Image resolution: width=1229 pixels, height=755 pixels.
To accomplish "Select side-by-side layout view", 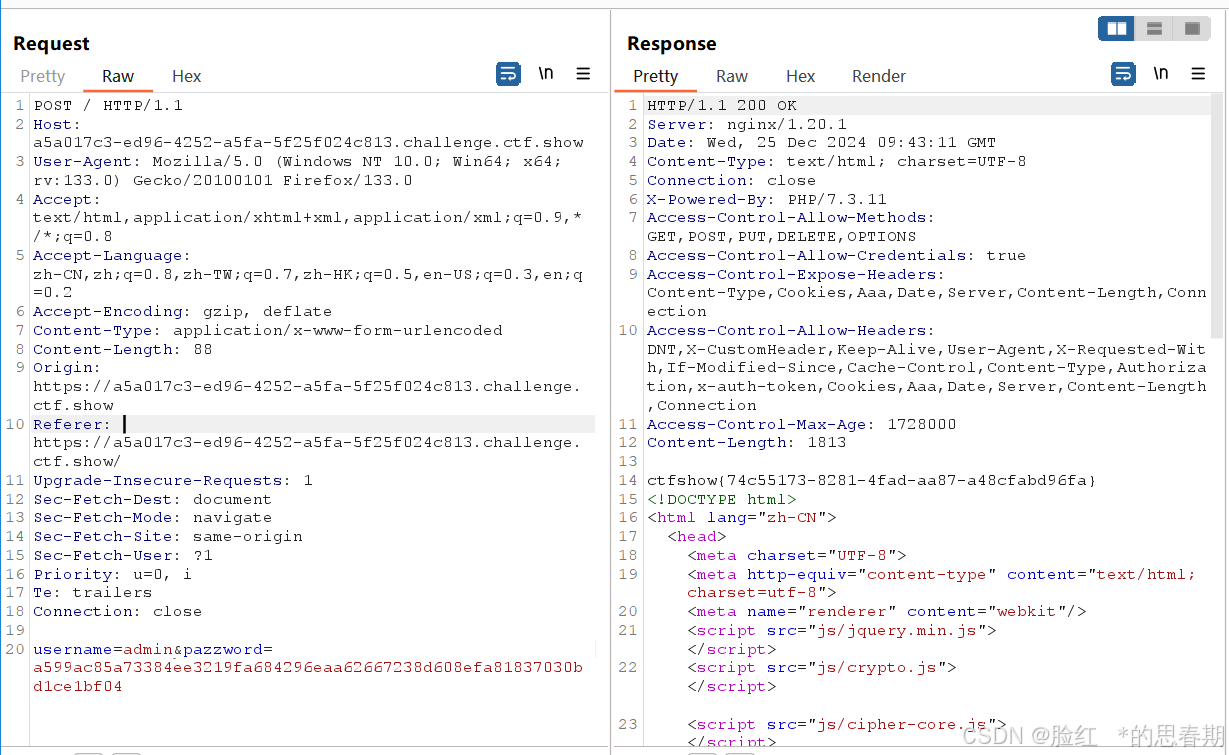I will click(1117, 29).
